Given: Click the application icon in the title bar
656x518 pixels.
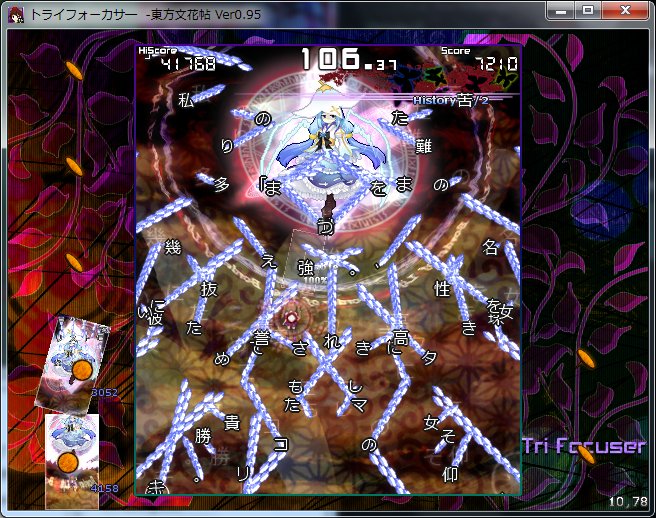Looking at the screenshot, I should 16,14.
